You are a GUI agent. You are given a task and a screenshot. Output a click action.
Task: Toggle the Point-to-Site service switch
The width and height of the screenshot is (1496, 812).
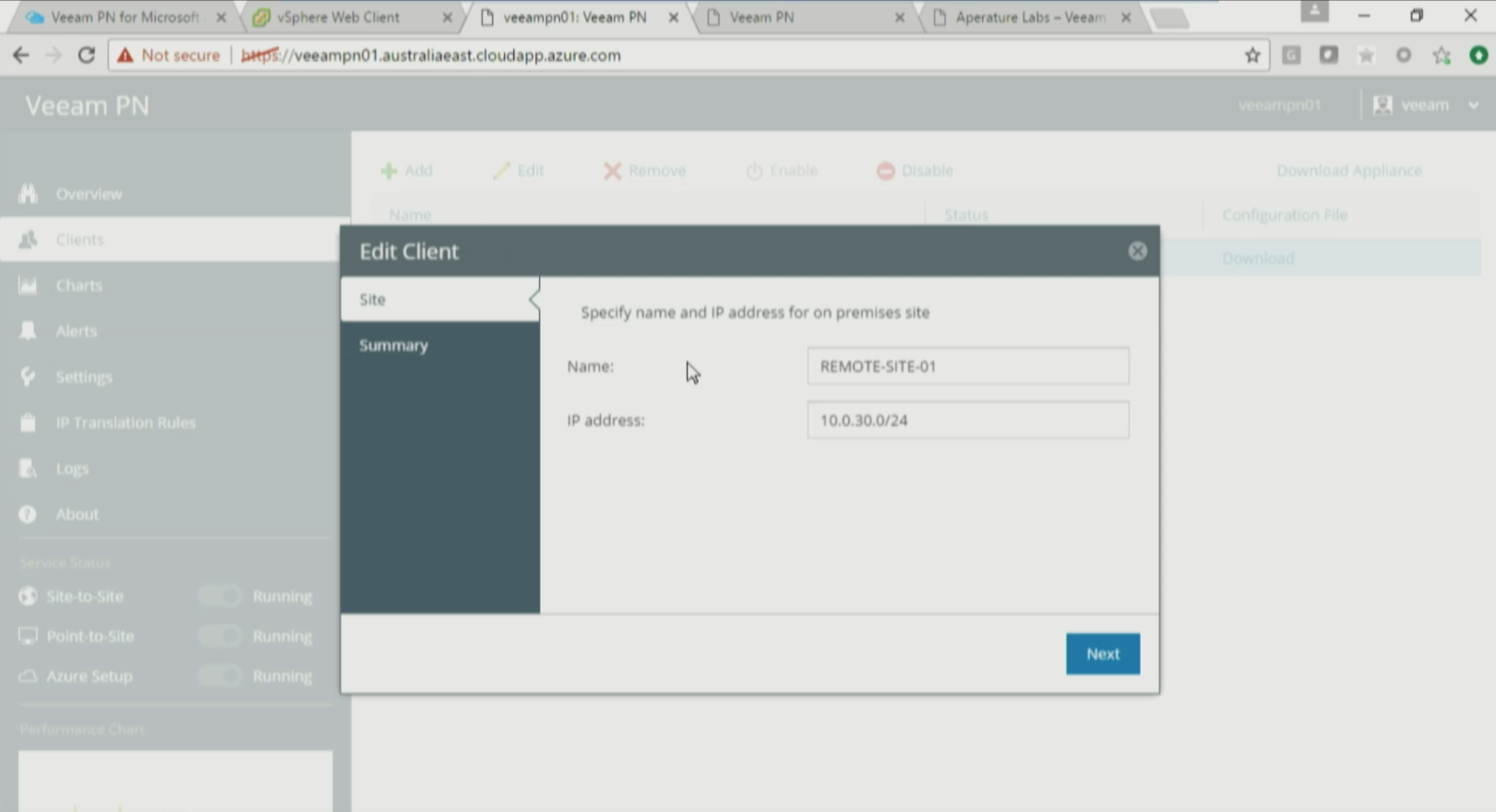(220, 636)
